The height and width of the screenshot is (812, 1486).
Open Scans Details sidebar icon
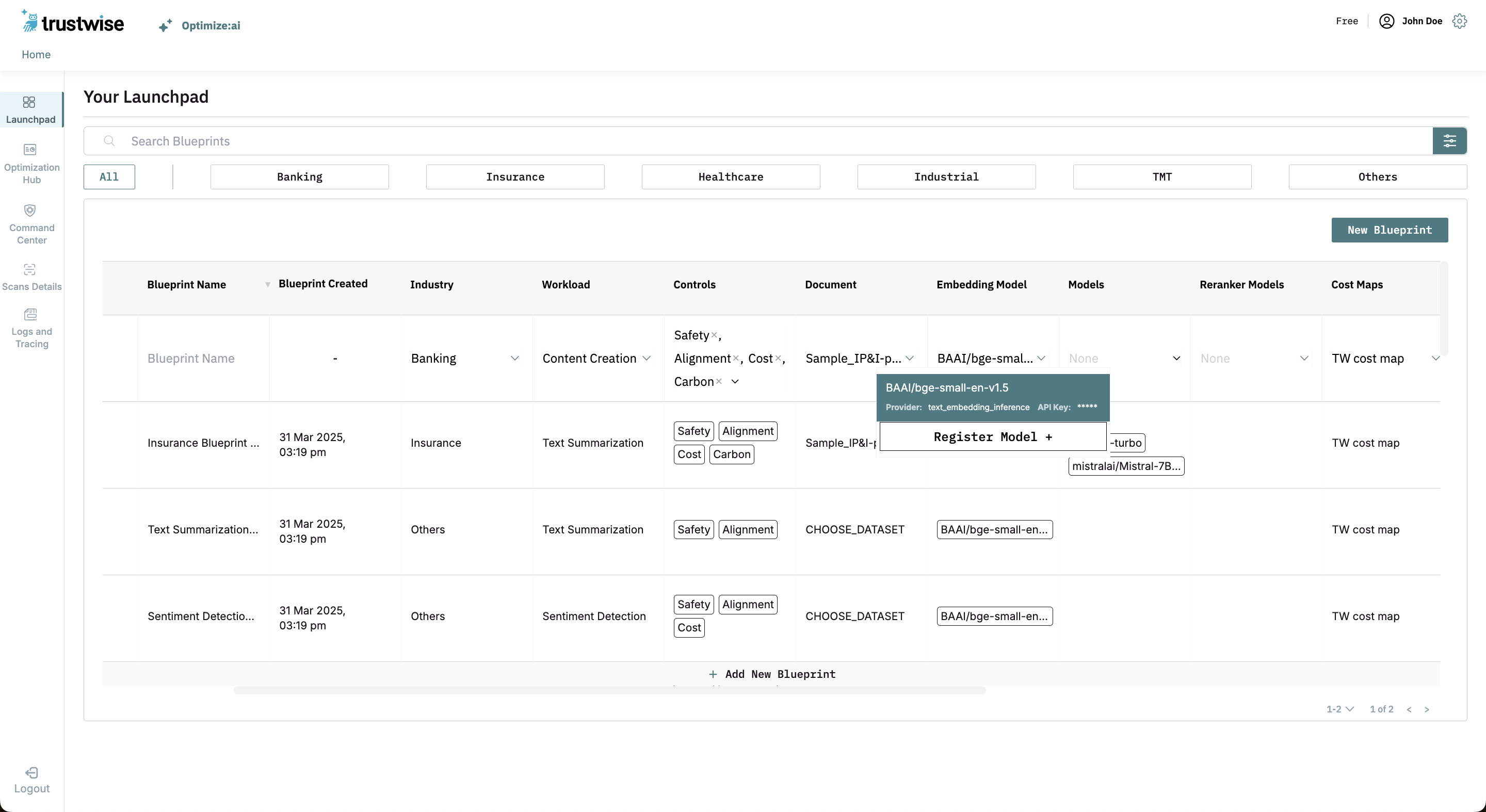(x=30, y=269)
